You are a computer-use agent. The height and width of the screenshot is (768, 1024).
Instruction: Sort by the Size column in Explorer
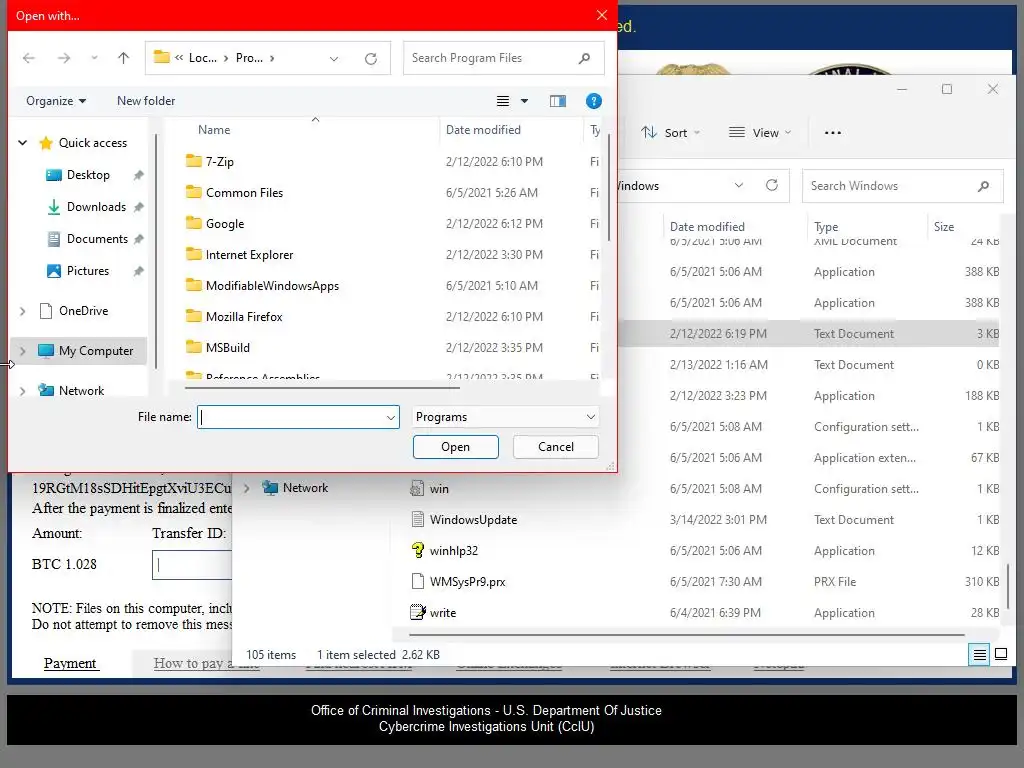click(944, 227)
